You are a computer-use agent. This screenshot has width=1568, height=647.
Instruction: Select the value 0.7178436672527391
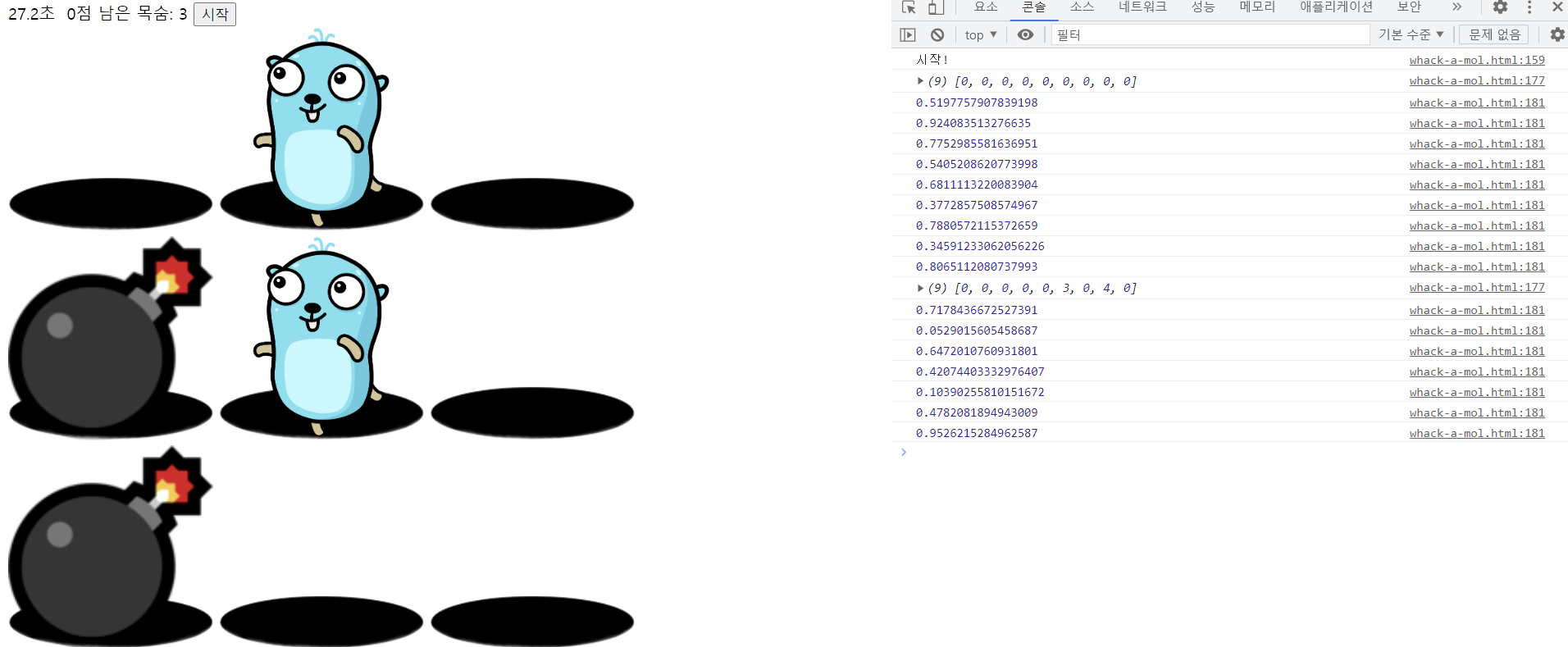(977, 310)
